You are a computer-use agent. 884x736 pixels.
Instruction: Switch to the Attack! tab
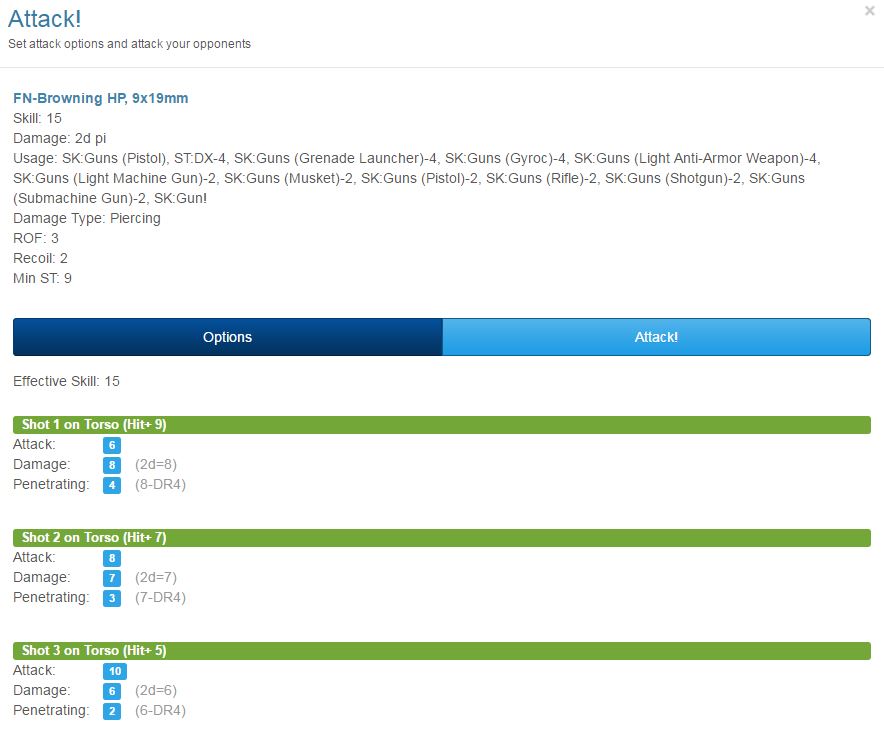656,337
